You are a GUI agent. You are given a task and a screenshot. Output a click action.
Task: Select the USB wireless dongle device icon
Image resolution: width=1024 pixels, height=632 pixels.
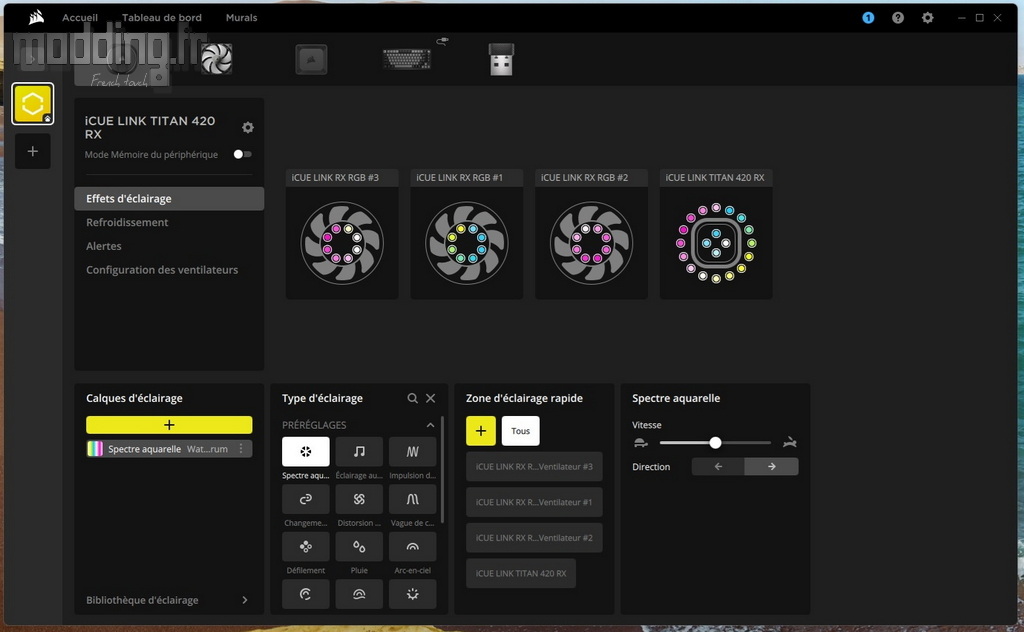coord(501,59)
